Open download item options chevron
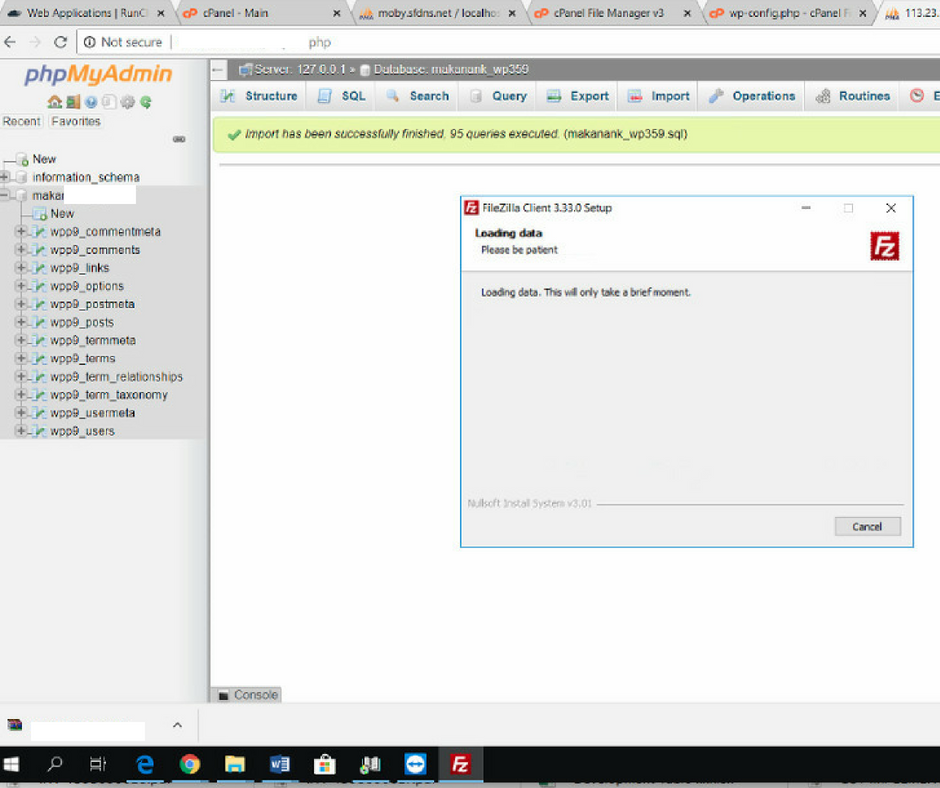The height and width of the screenshot is (788, 940). (177, 725)
